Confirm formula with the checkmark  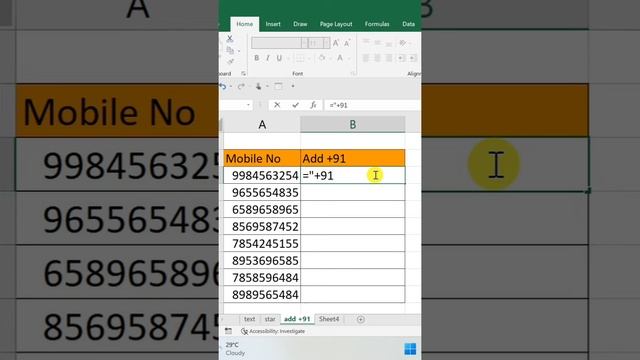point(296,105)
